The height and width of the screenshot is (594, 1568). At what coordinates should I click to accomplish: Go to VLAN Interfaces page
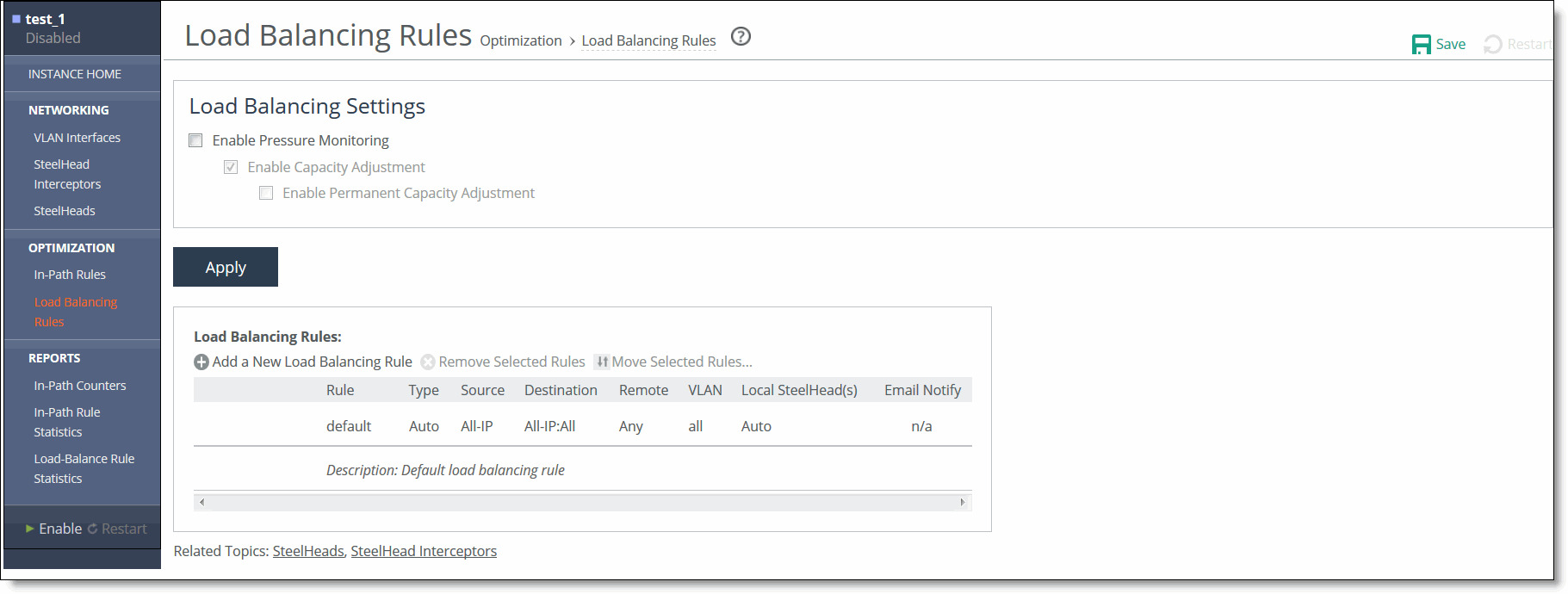point(77,138)
